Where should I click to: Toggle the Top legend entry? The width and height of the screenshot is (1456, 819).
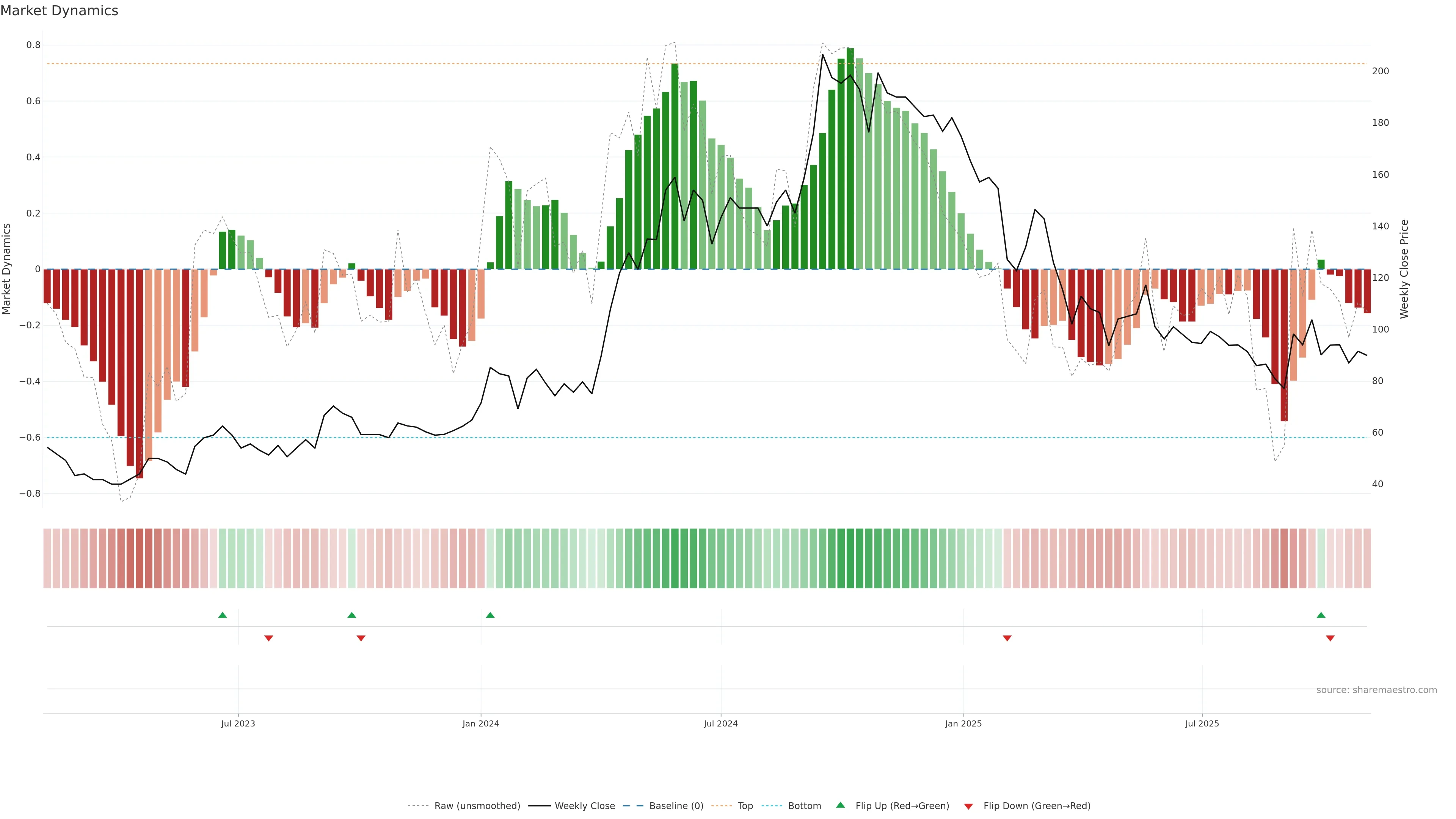point(745,806)
